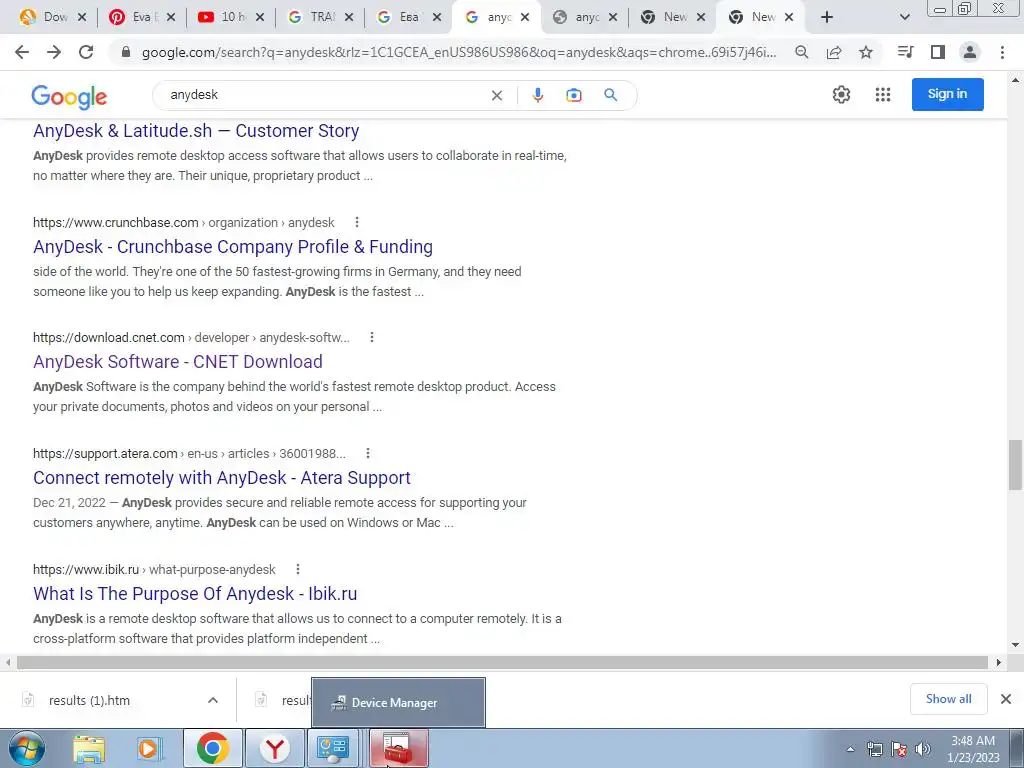
Task: Switch to Chrome on the taskbar
Action: pos(212,748)
